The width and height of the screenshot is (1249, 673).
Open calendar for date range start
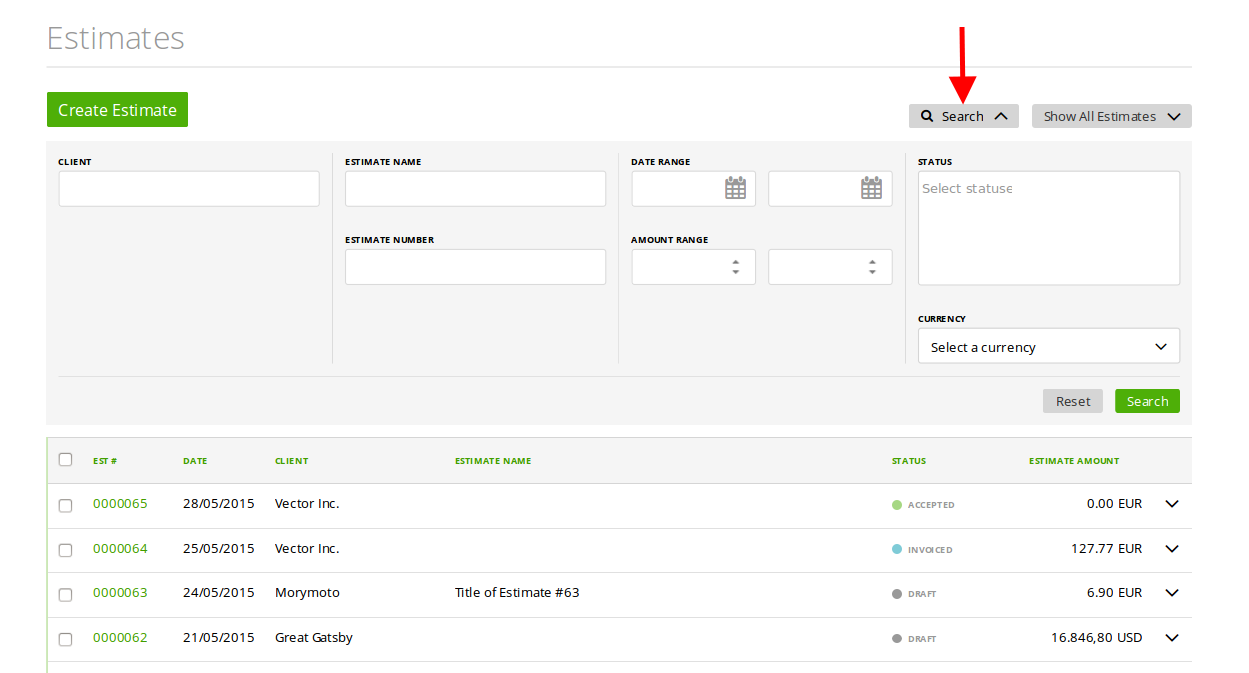tap(735, 188)
